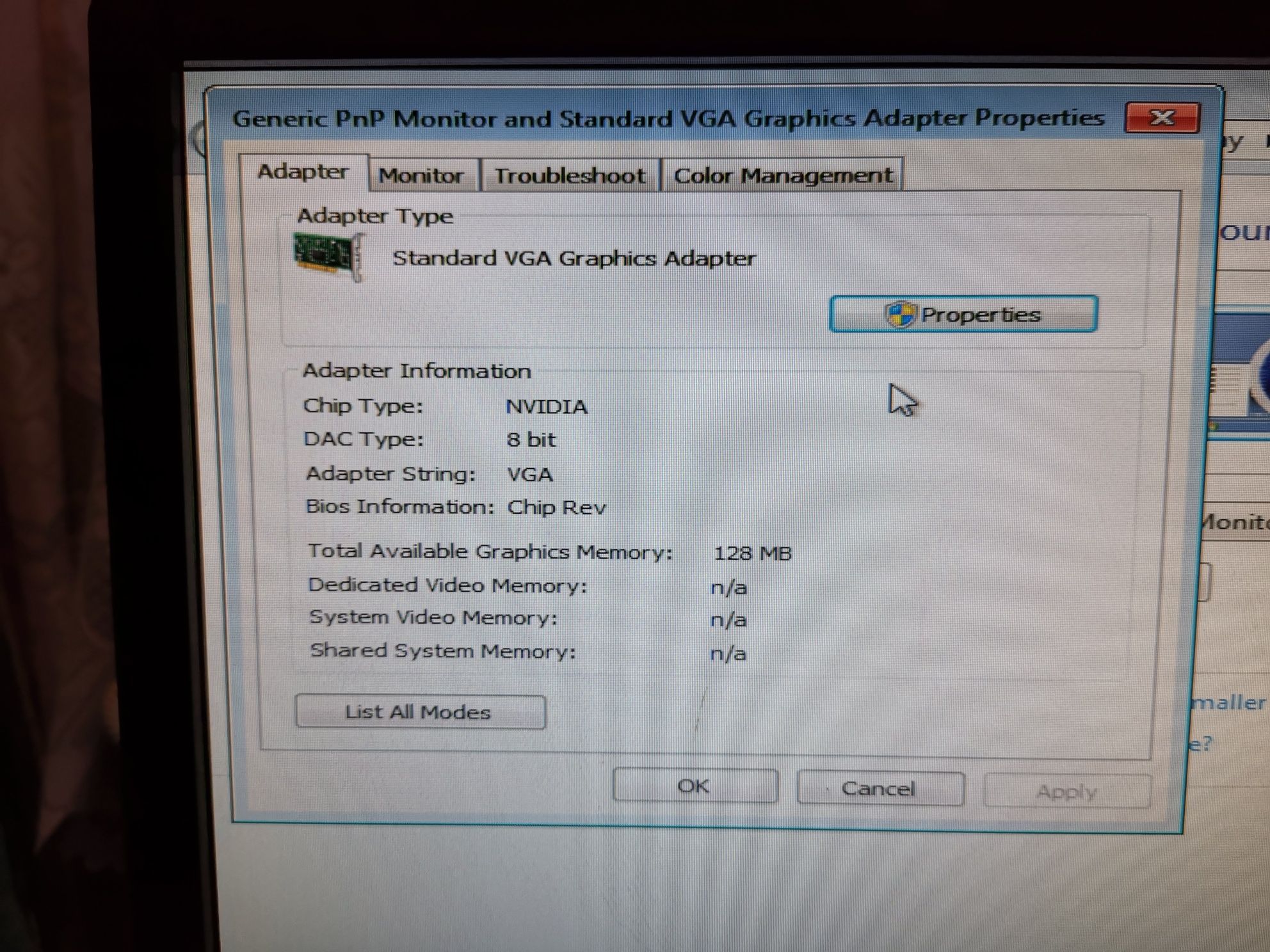This screenshot has width=1270, height=952.
Task: Click the 'Chip Rev' bios information value
Action: (x=556, y=508)
